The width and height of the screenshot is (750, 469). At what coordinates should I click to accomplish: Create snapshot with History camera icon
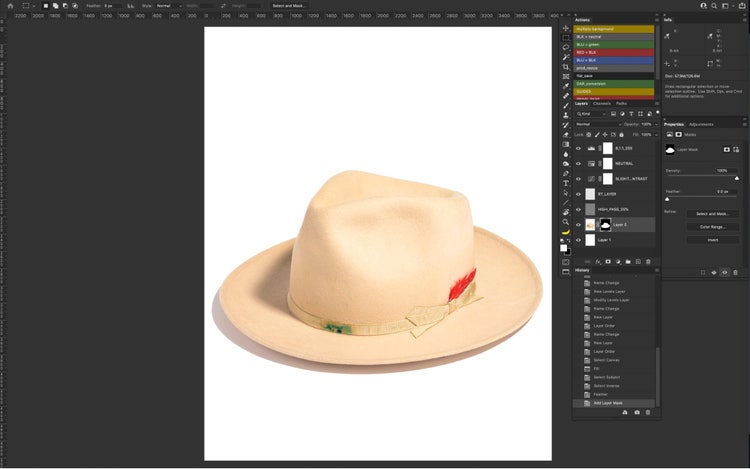tap(638, 412)
